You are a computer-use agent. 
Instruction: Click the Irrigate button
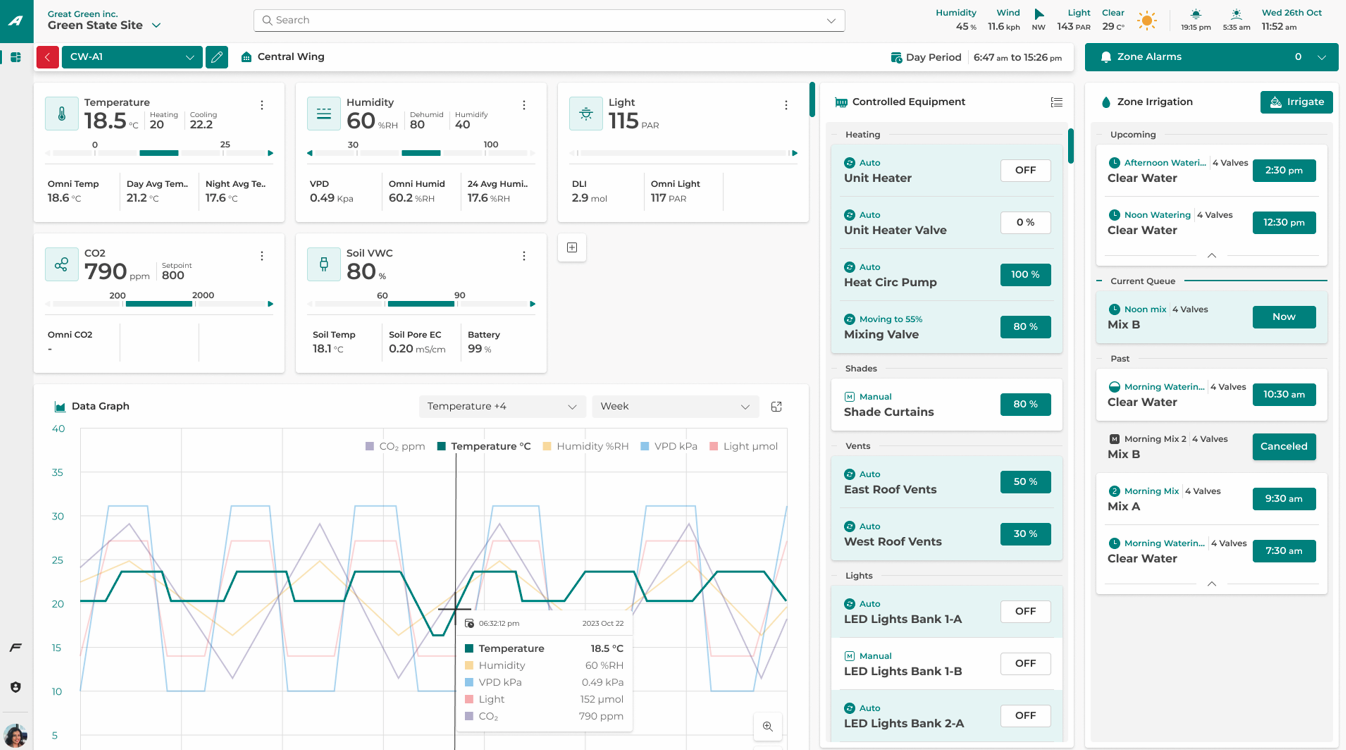[x=1296, y=102]
